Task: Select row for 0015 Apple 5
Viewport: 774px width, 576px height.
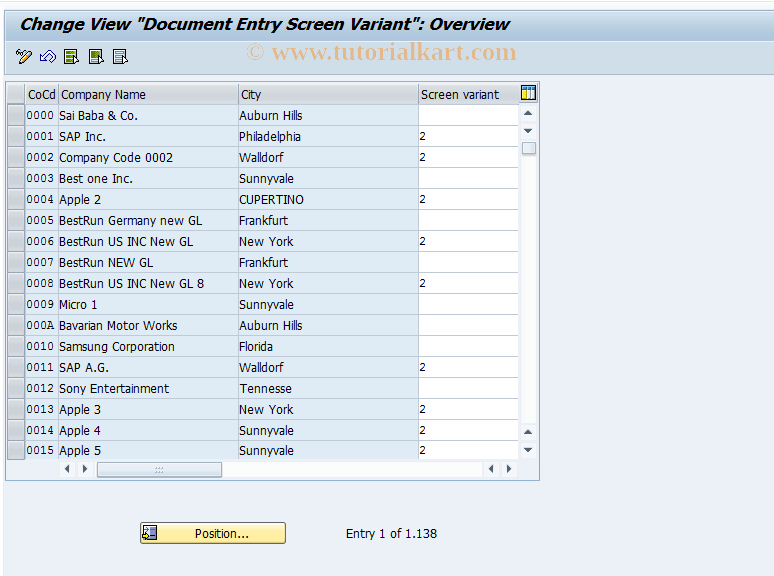Action: click(x=16, y=450)
